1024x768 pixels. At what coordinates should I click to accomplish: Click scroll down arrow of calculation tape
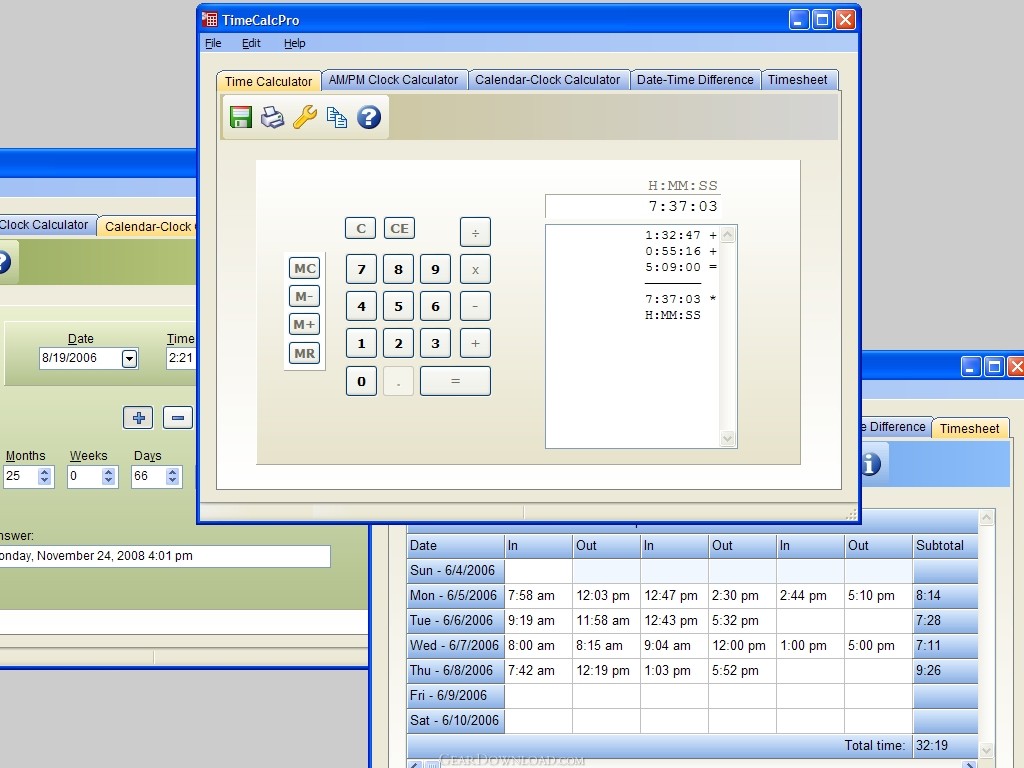tap(728, 439)
